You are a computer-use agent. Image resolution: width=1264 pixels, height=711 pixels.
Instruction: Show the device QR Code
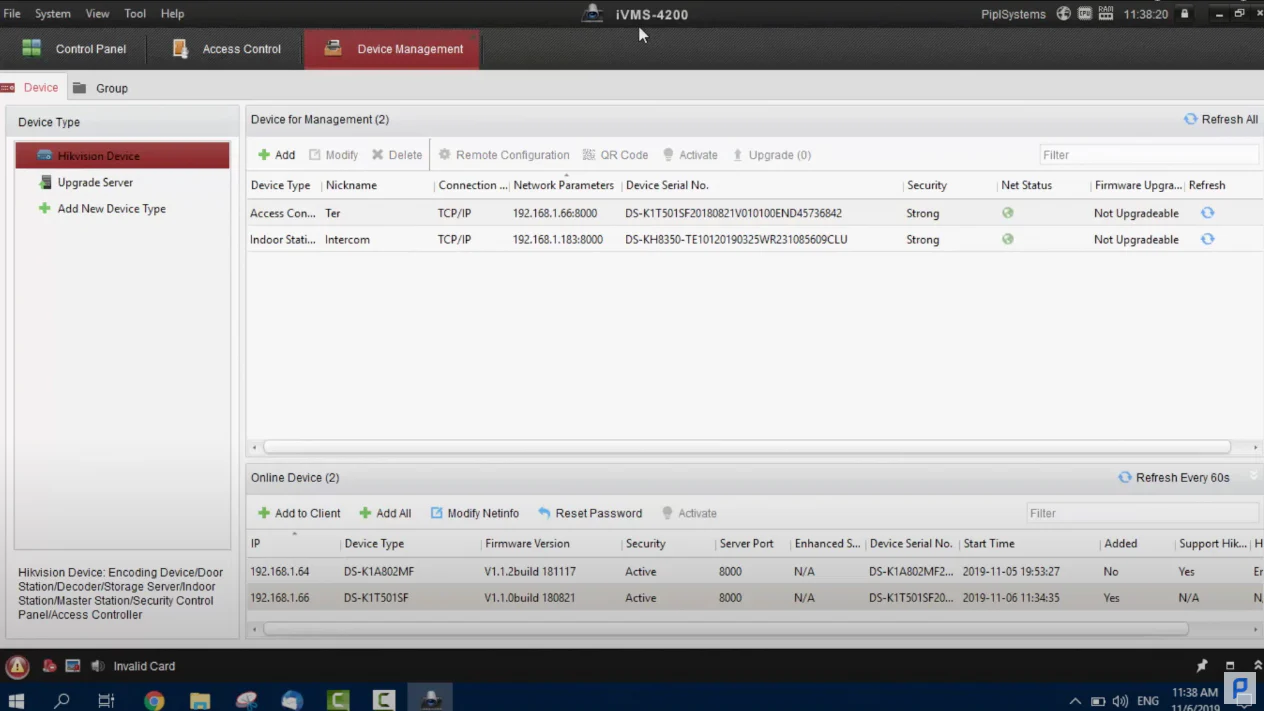point(615,155)
